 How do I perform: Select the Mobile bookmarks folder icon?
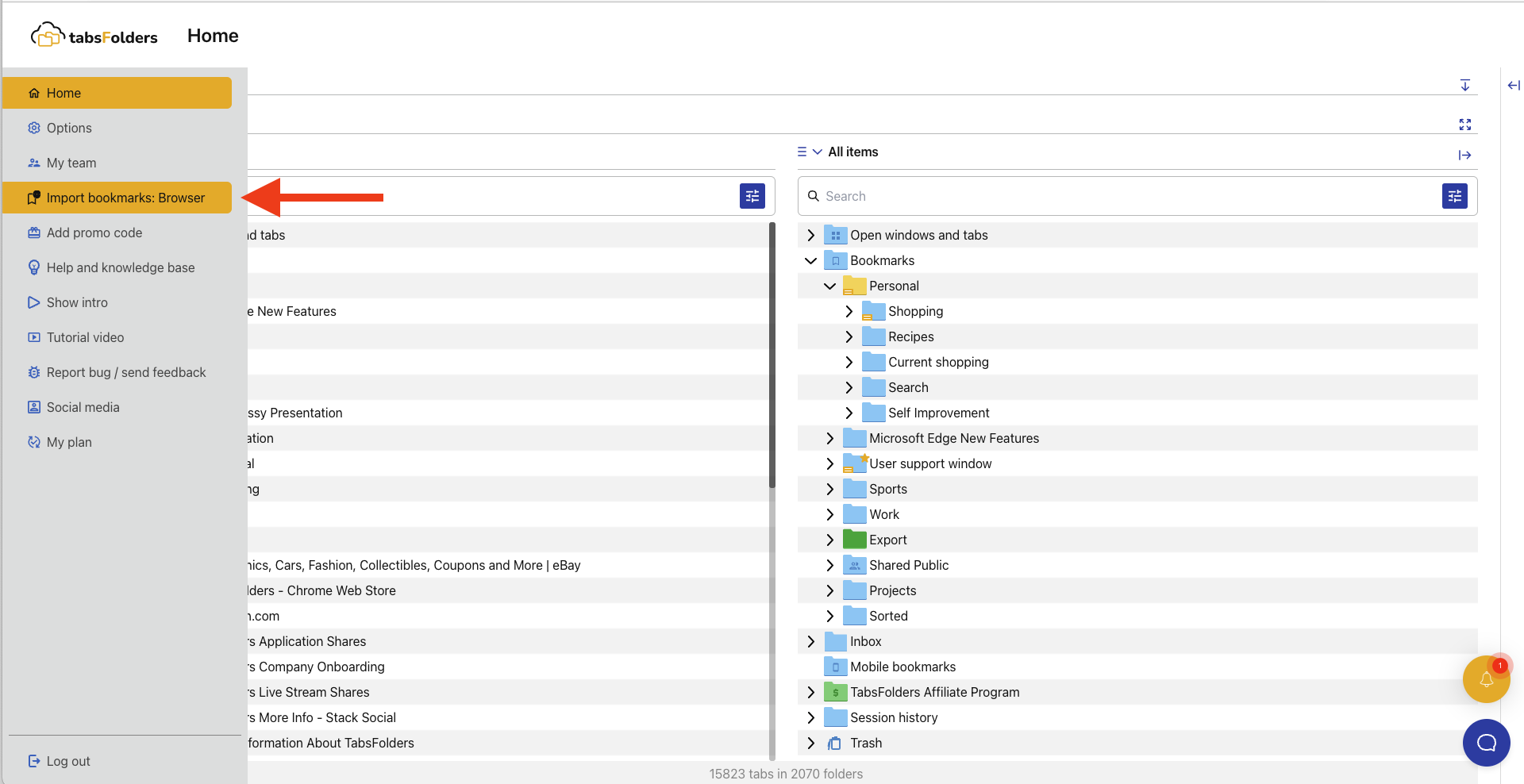tap(835, 667)
